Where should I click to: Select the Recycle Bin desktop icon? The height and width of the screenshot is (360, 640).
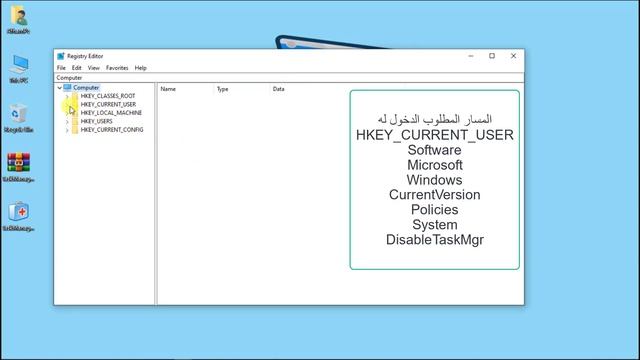(18, 118)
